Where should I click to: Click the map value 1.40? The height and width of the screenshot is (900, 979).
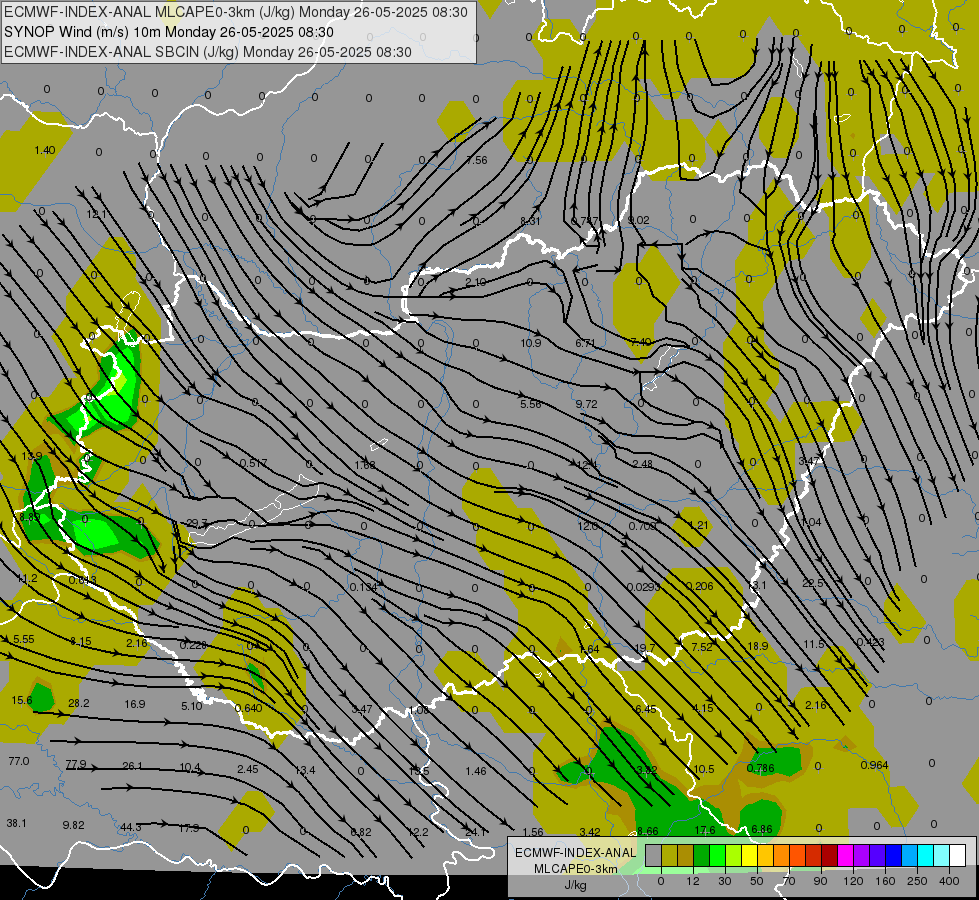tap(44, 150)
